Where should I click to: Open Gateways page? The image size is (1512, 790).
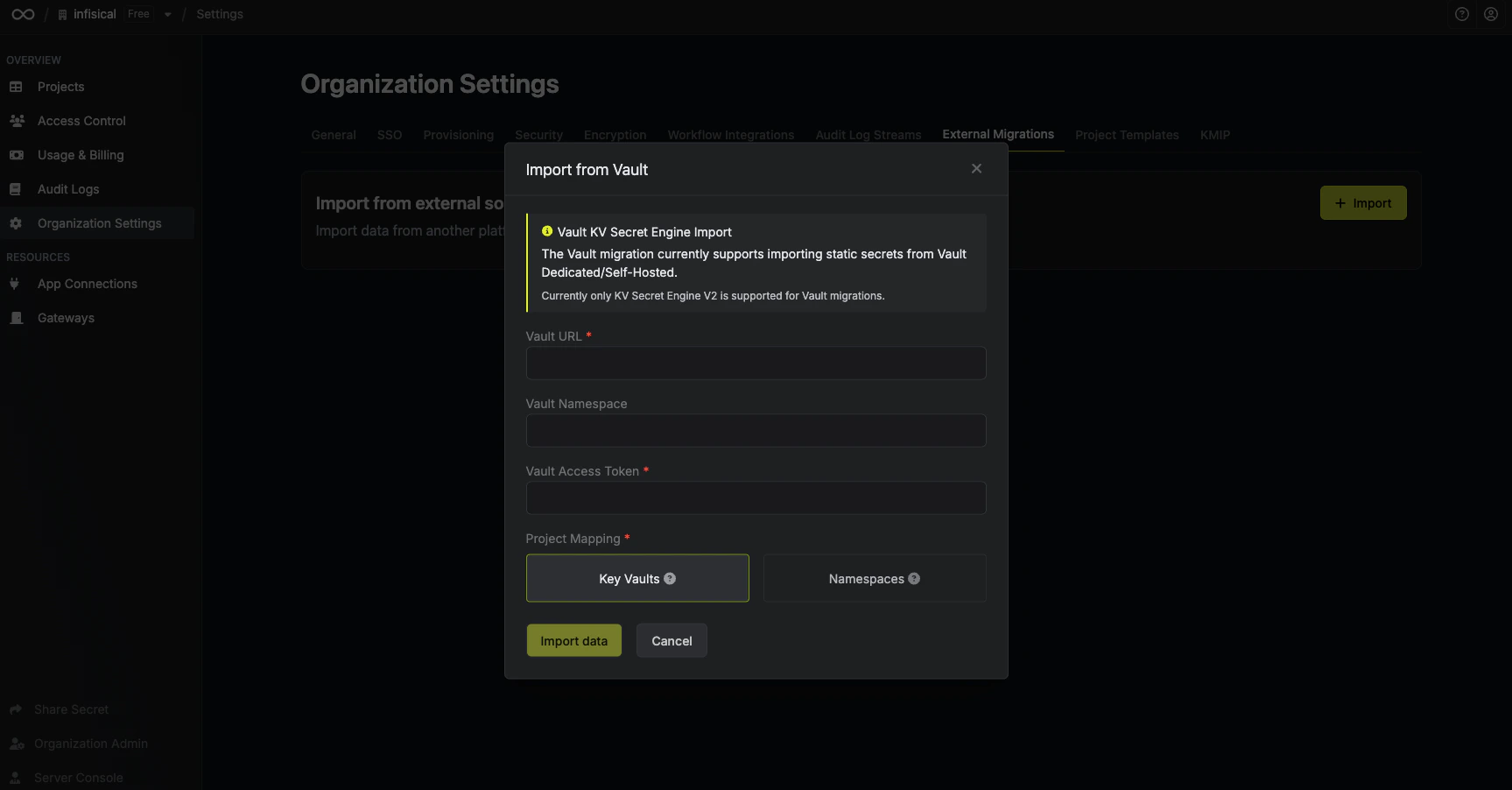66,318
